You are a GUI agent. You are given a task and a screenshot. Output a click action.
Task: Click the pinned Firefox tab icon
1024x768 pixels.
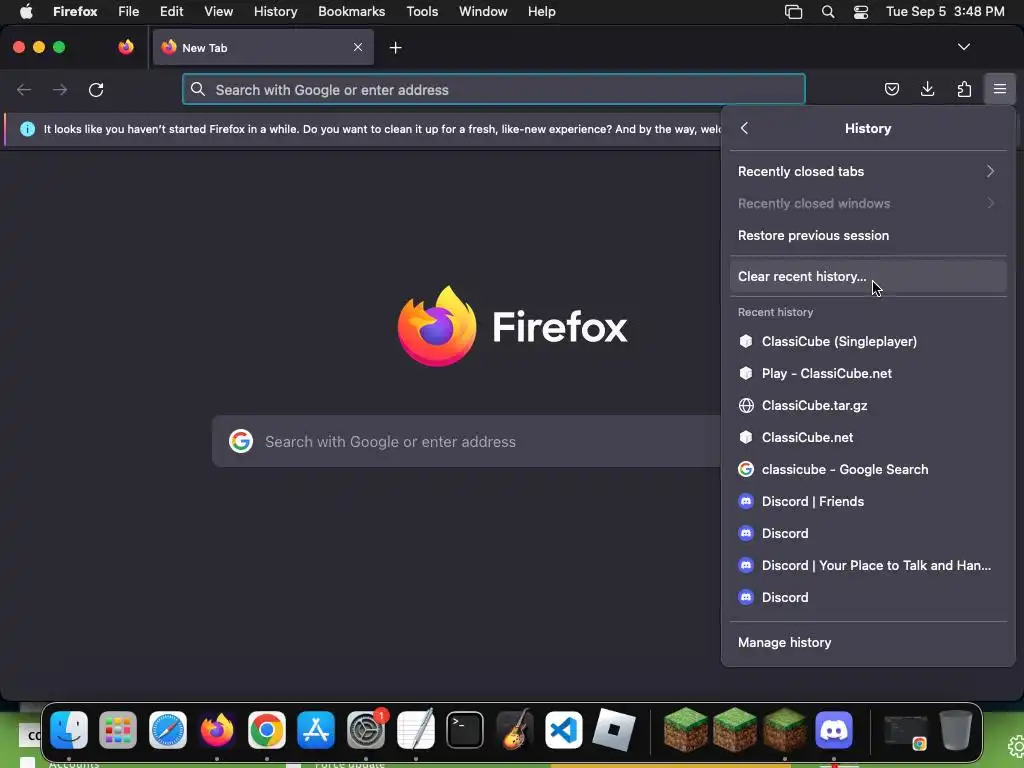click(x=126, y=47)
